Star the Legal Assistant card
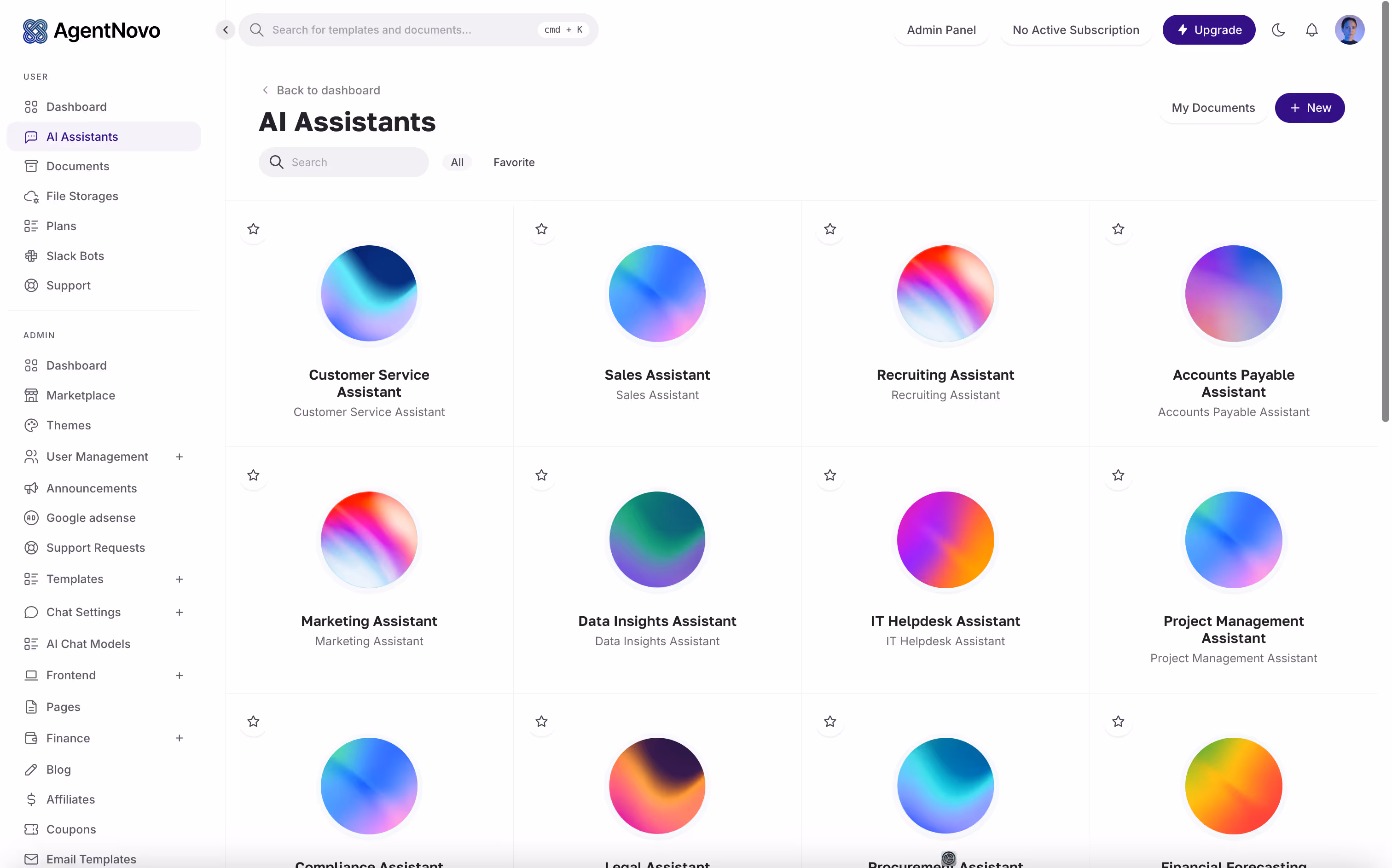Image resolution: width=1392 pixels, height=868 pixels. click(541, 722)
